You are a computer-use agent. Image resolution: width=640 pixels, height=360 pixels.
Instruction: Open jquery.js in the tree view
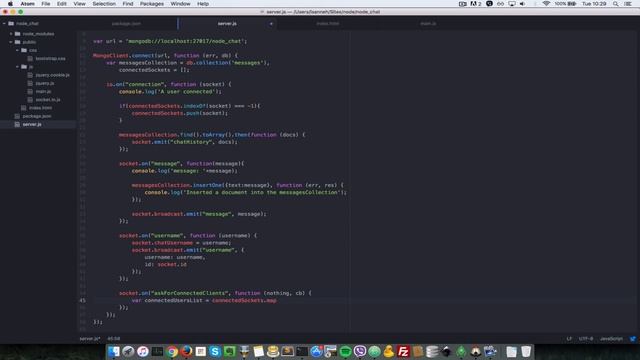coord(44,83)
